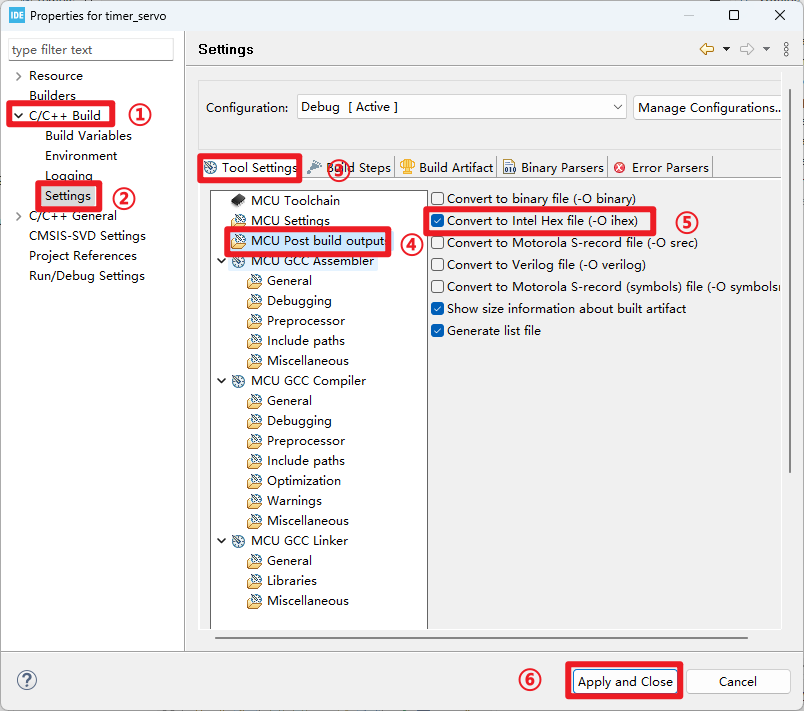Select Logging in the tree
The width and height of the screenshot is (804, 711).
(69, 176)
